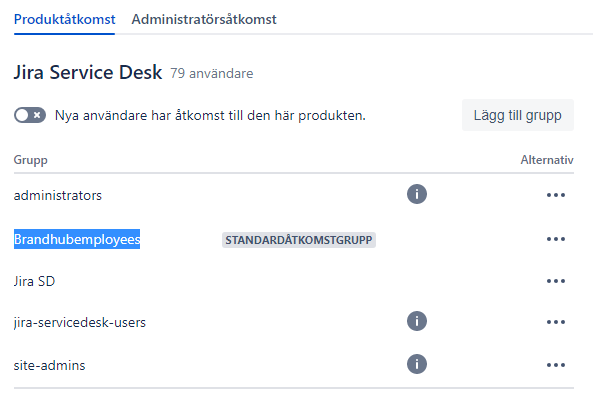Open options menu for jira-servicedesk-users row
The height and width of the screenshot is (407, 593).
point(556,322)
